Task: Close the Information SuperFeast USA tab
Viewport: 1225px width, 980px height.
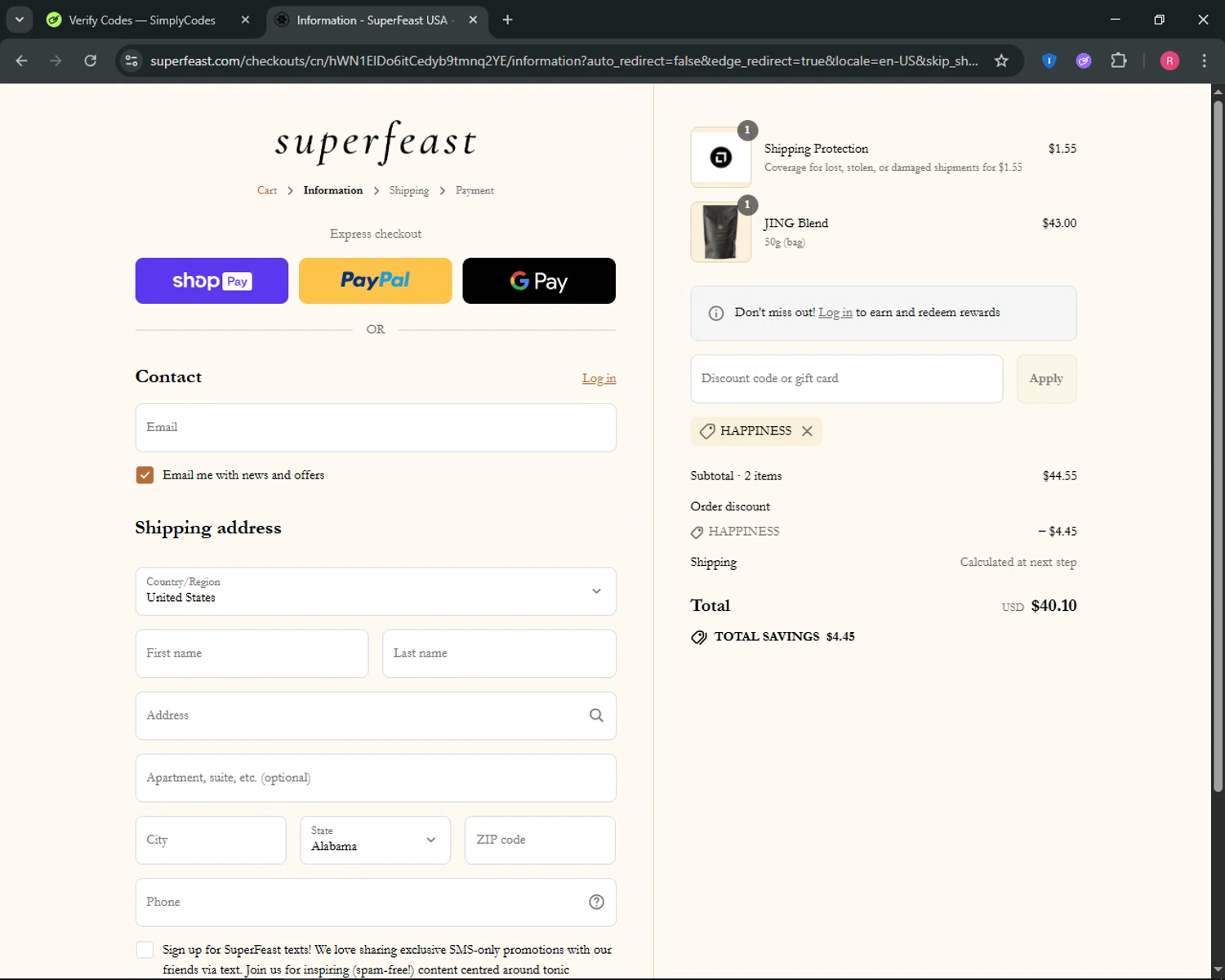Action: tap(473, 20)
